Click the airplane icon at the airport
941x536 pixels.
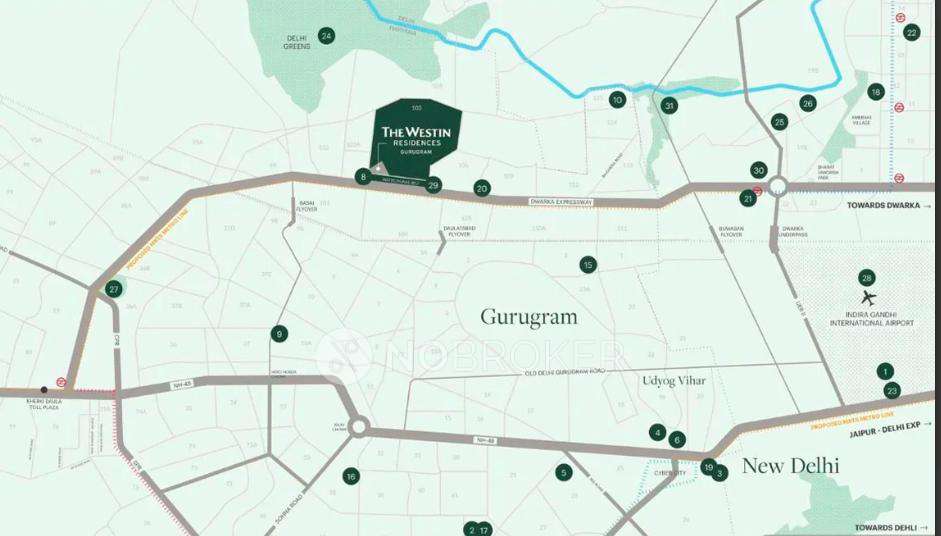pos(867,298)
